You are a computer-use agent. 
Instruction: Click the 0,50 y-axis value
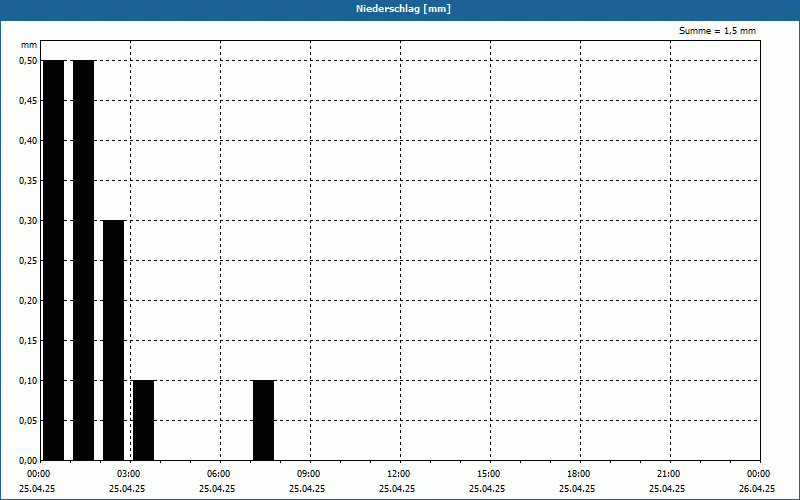pos(28,61)
